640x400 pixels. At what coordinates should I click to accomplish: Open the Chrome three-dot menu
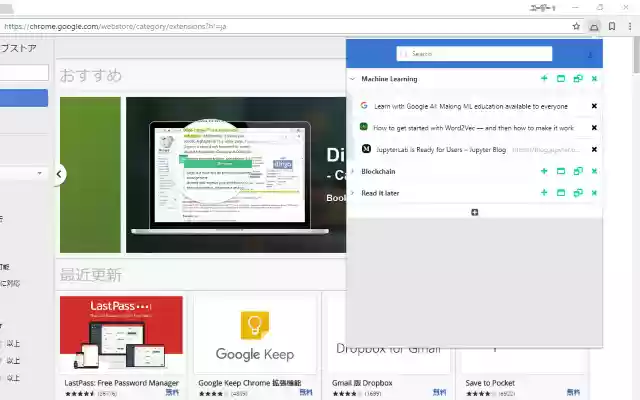point(630,26)
